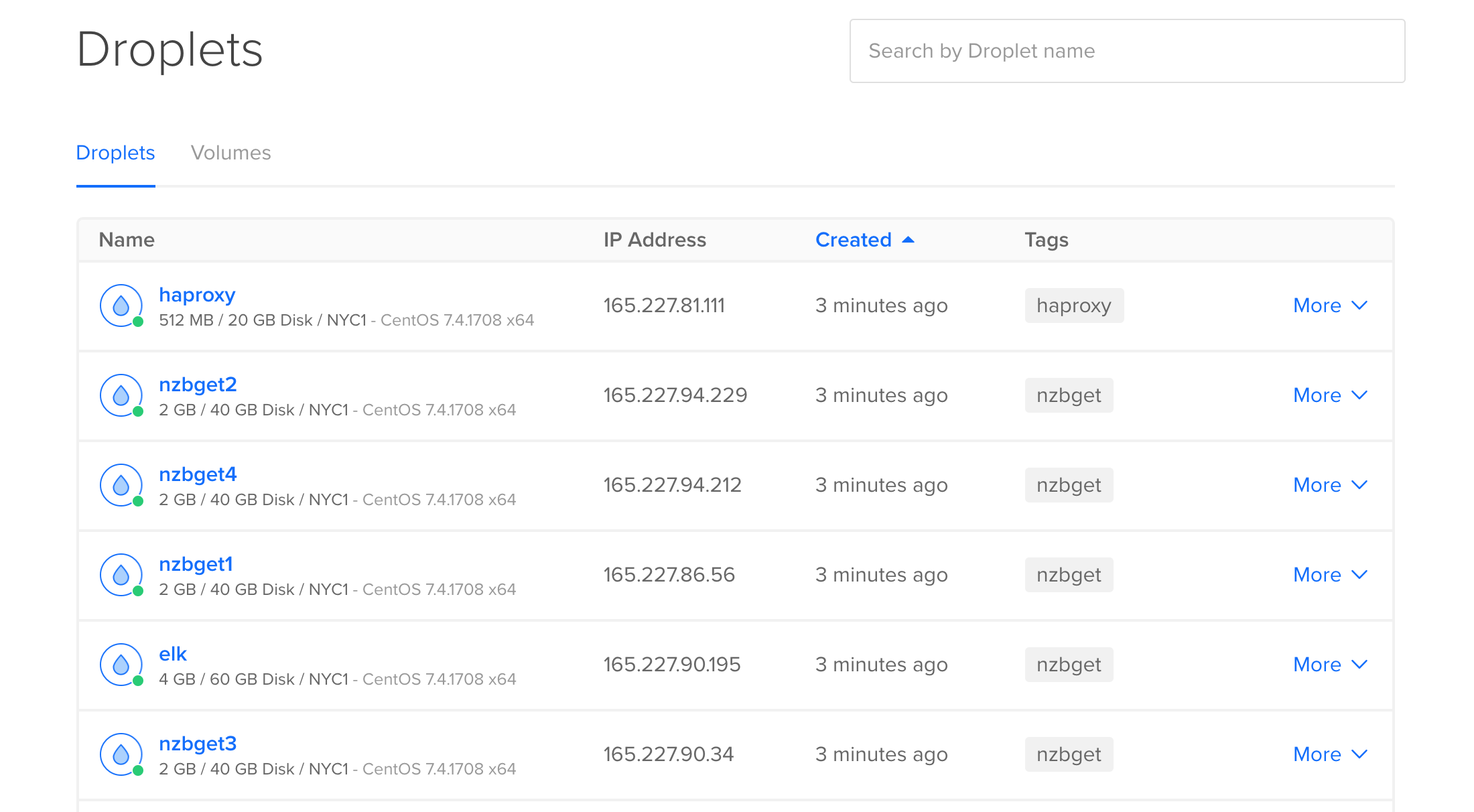Screen dimensions: 1474x812
Task: Select the Droplets tab
Action: pos(115,153)
